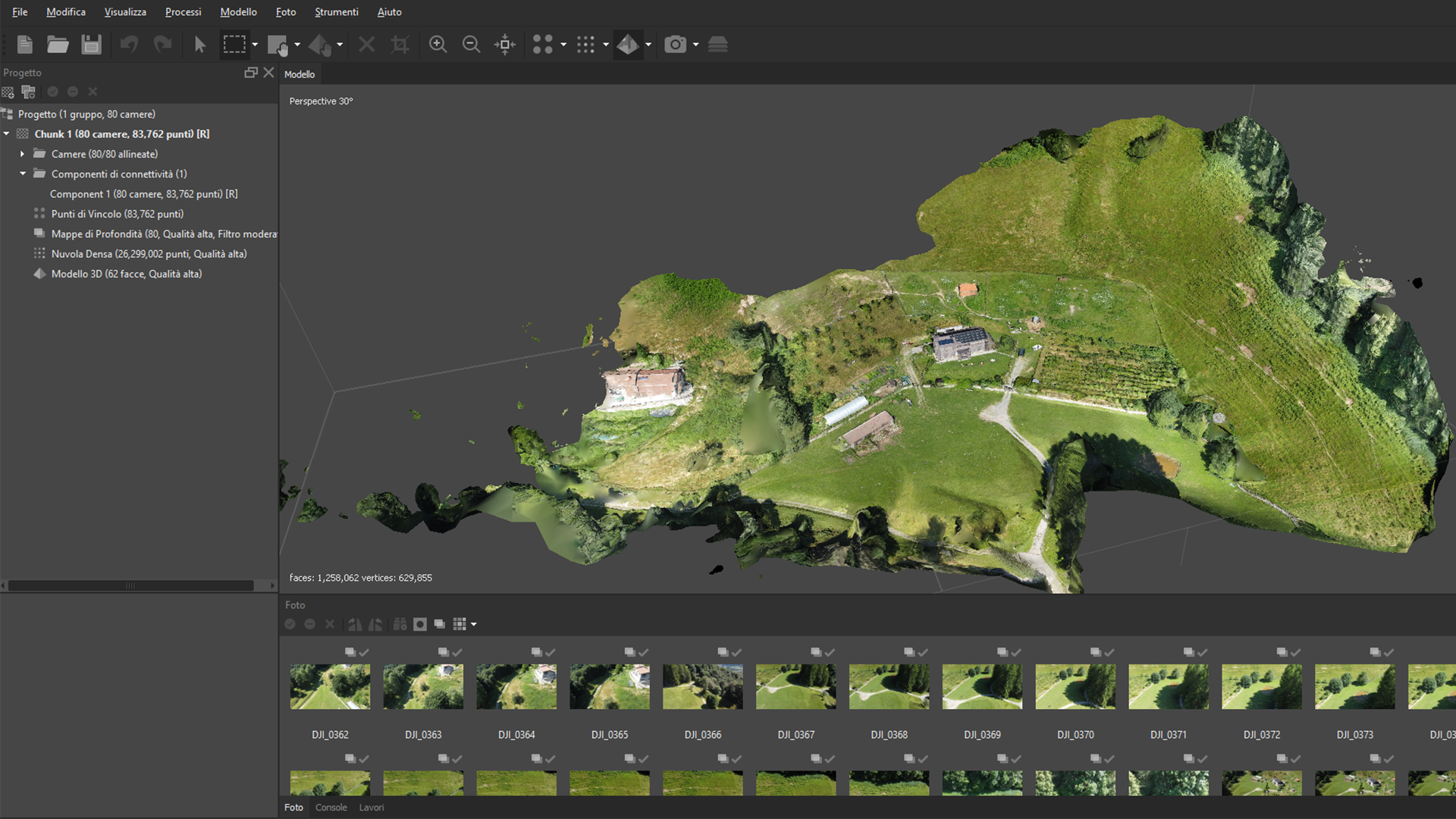Collapse the Componenti di connettività node
Viewport: 1456px width, 819px height.
(x=22, y=174)
